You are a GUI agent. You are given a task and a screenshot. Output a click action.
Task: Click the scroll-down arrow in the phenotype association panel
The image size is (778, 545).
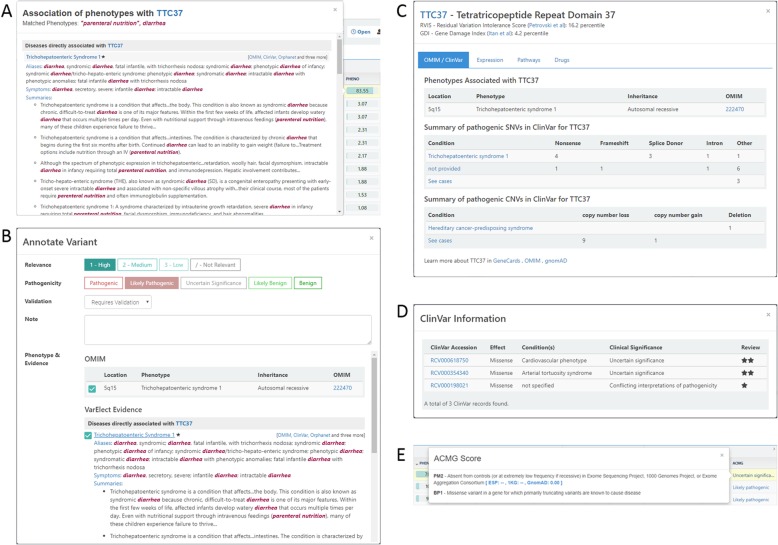tap(337, 212)
